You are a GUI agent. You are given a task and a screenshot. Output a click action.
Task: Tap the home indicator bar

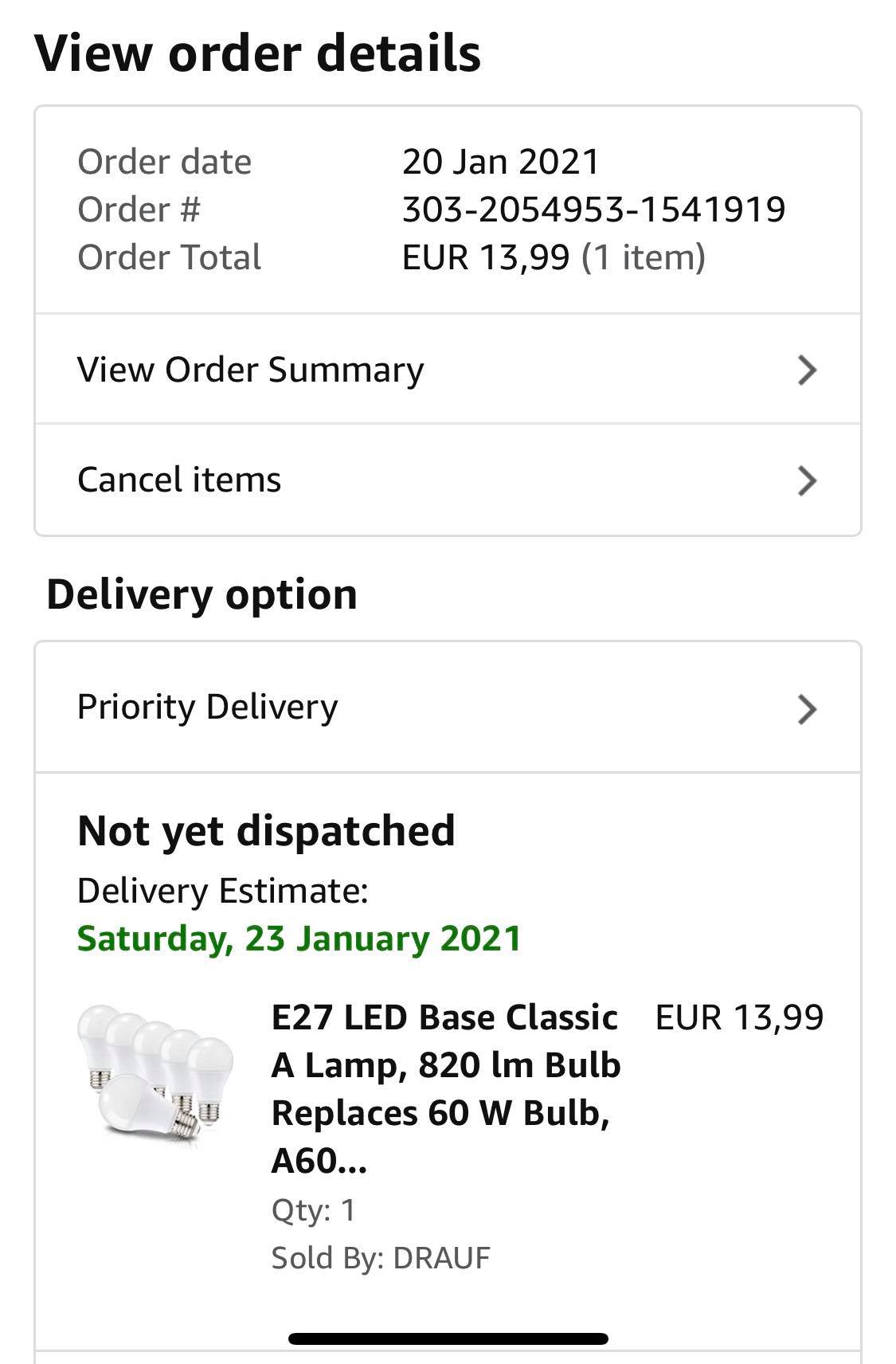(x=448, y=1339)
